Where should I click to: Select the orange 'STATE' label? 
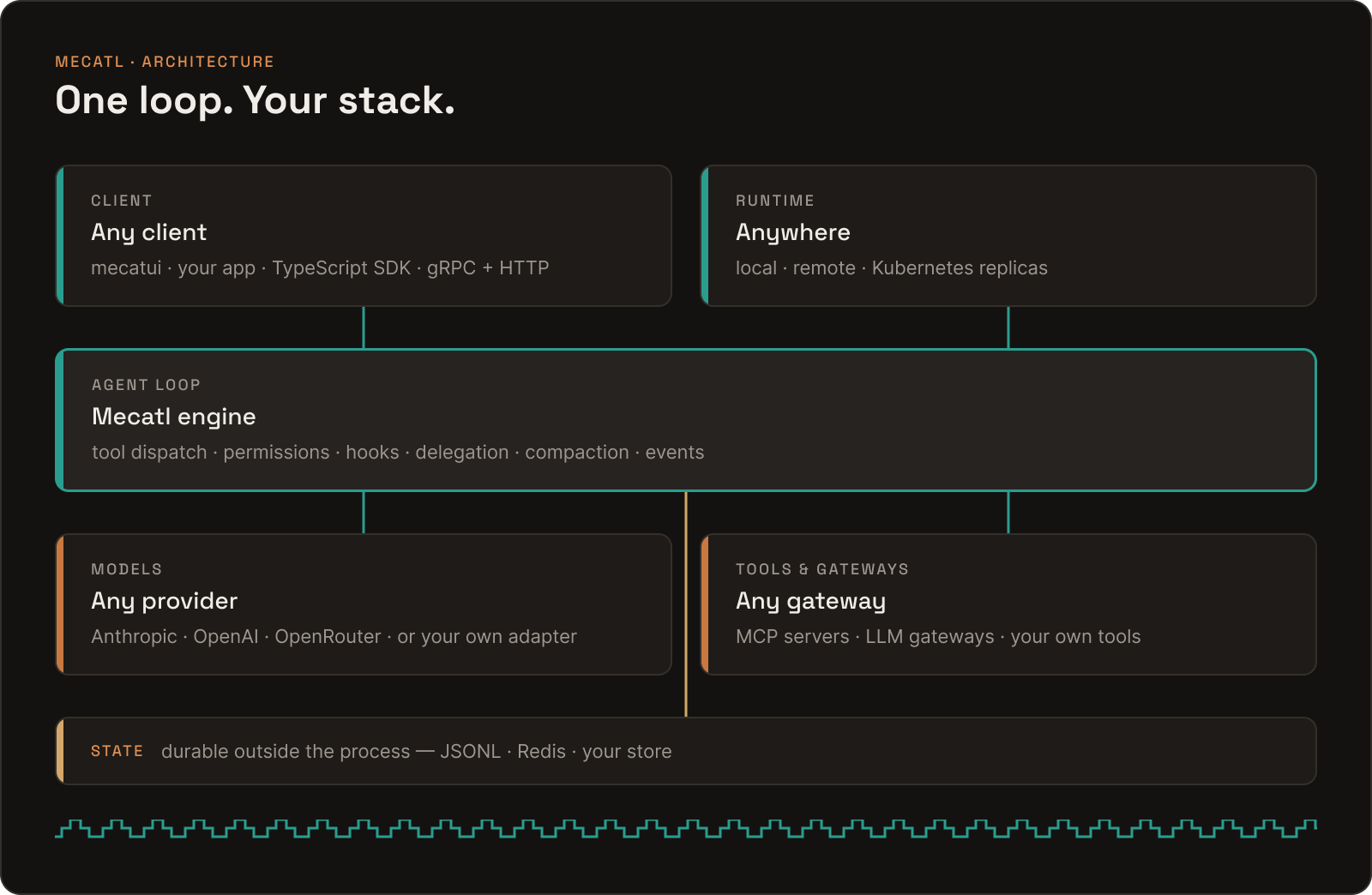tap(117, 751)
